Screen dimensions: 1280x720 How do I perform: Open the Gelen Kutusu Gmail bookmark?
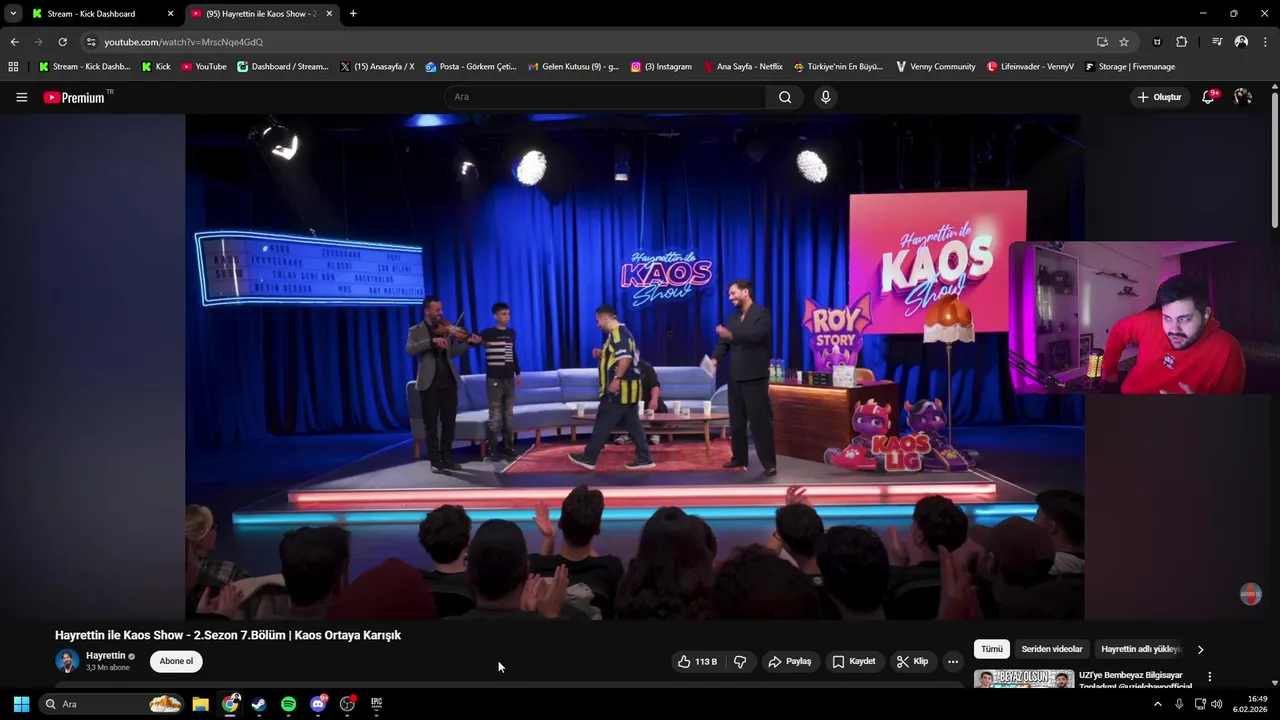573,67
